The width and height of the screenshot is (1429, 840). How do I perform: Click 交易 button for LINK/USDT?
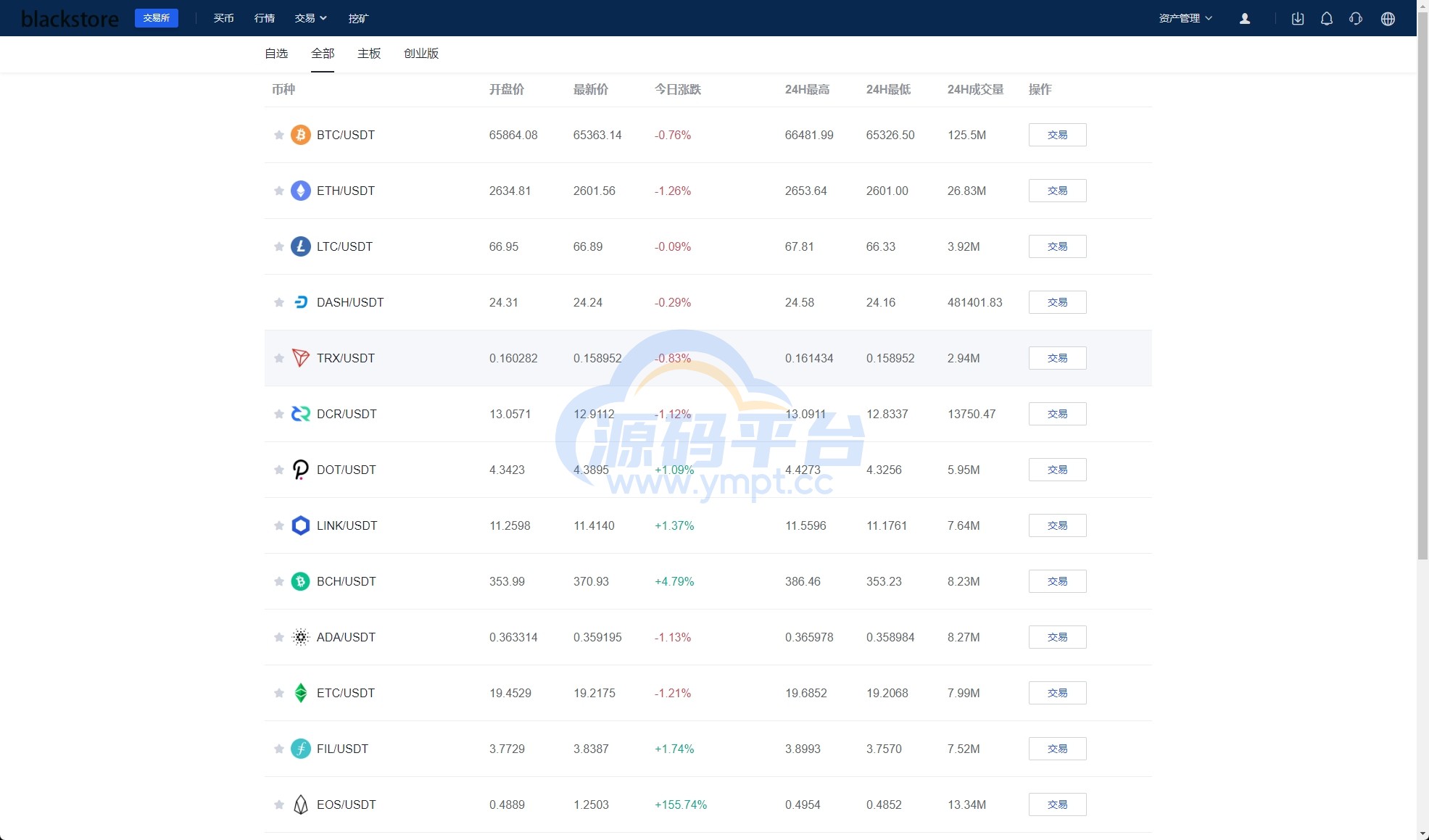1057,525
